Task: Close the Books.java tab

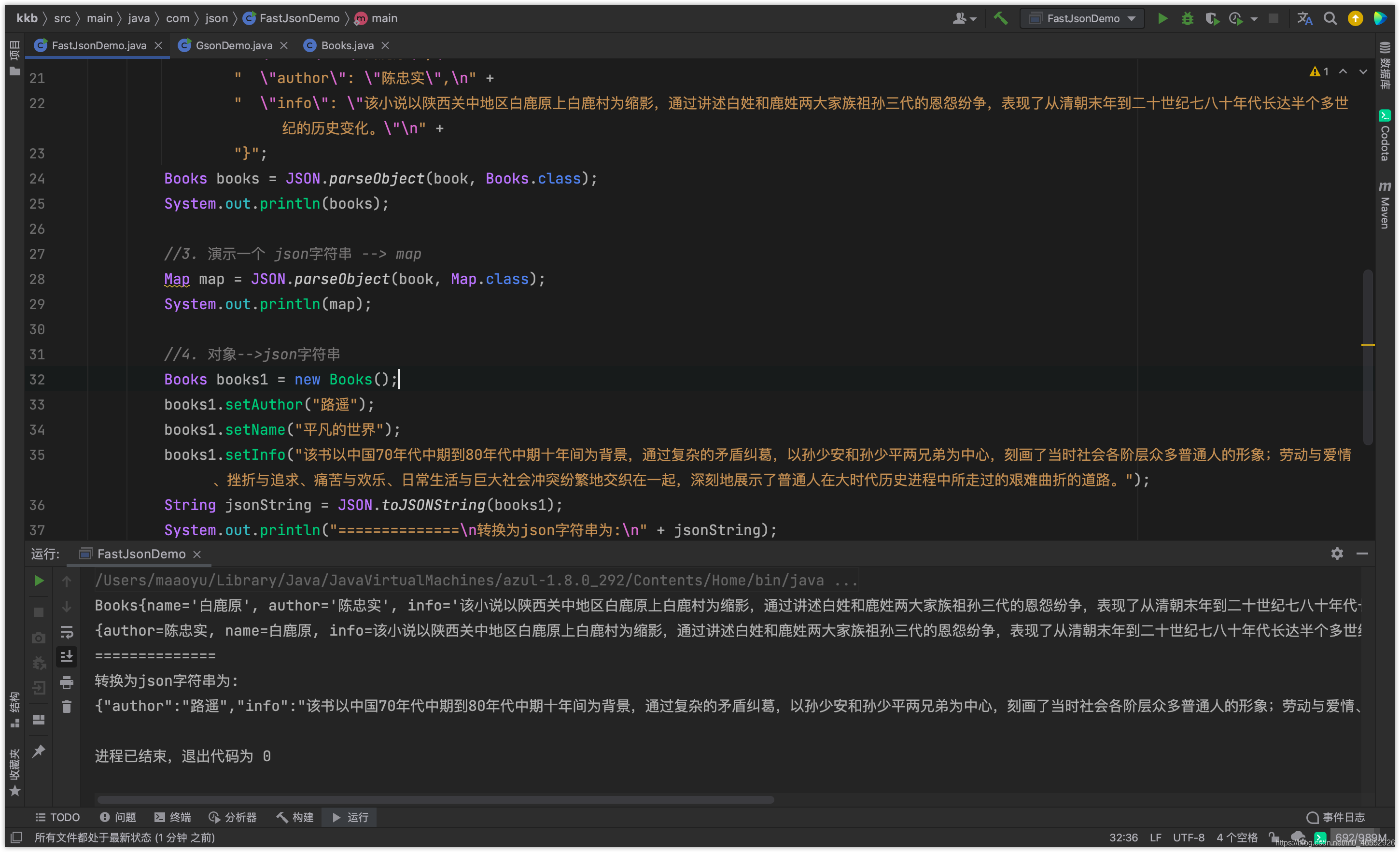Action: click(385, 45)
